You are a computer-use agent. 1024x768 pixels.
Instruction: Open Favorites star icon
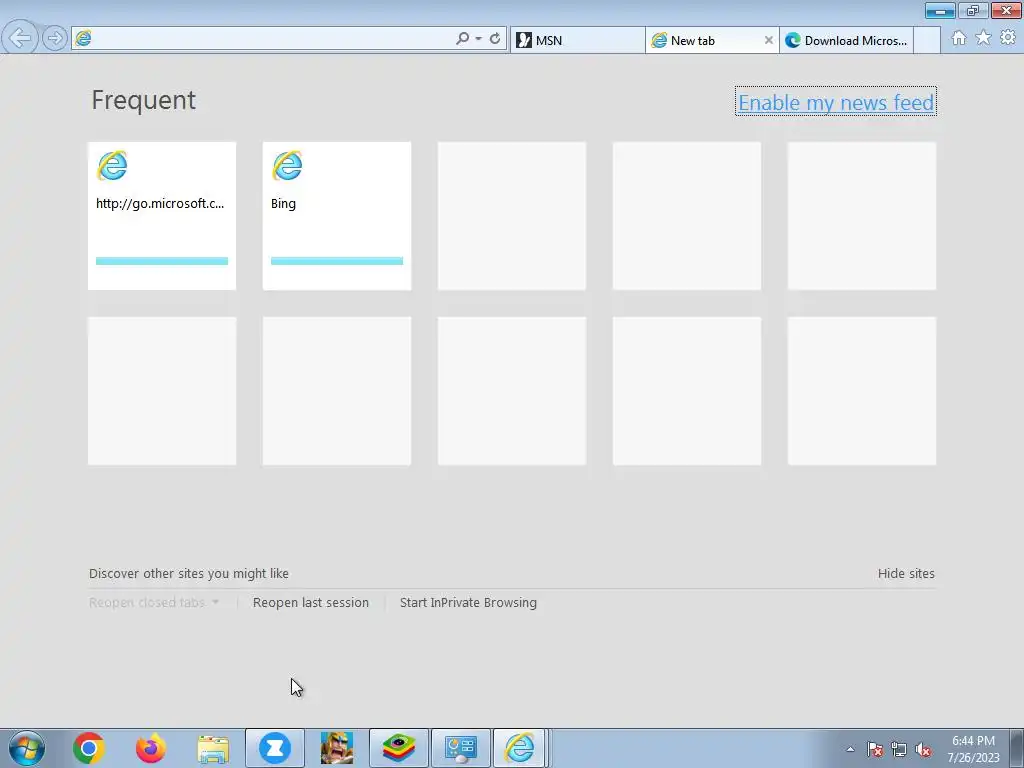pos(983,38)
